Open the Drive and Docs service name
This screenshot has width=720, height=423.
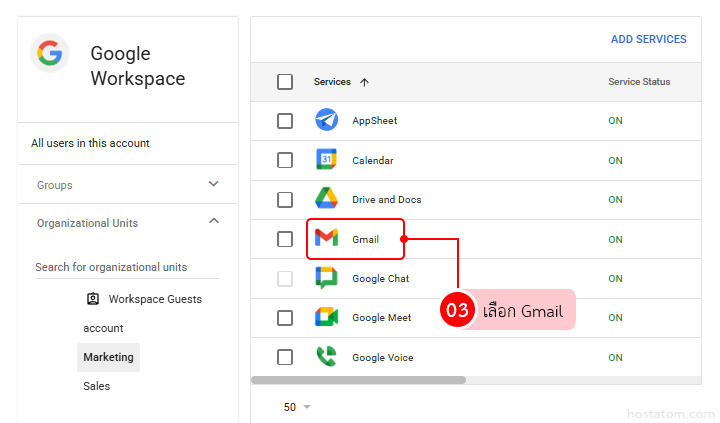click(387, 200)
